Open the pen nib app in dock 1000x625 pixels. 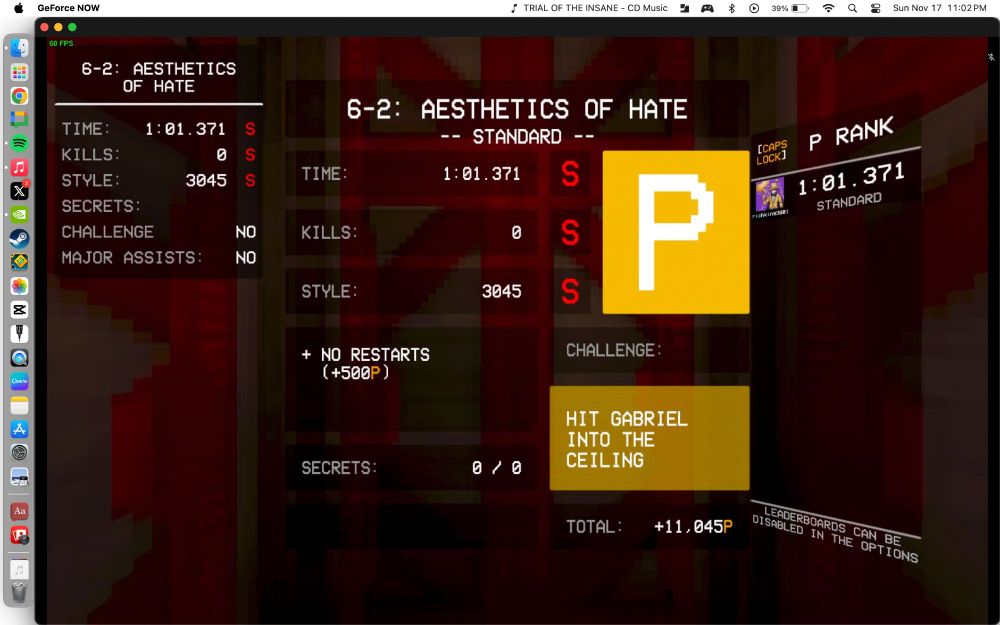19,334
